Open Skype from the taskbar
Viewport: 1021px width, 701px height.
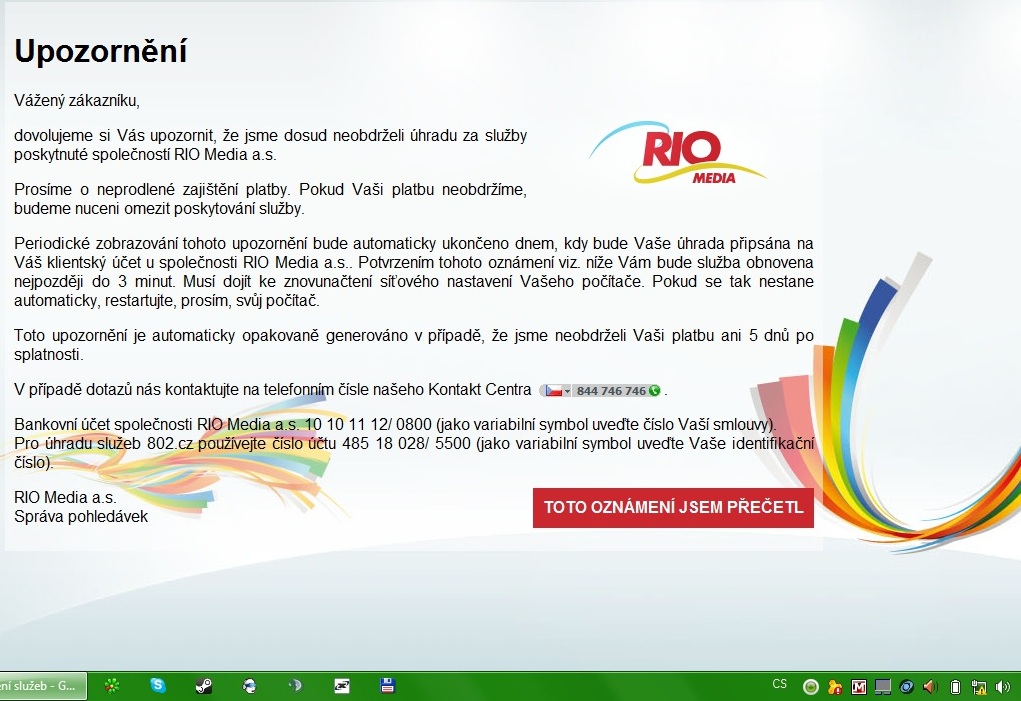coord(158,685)
